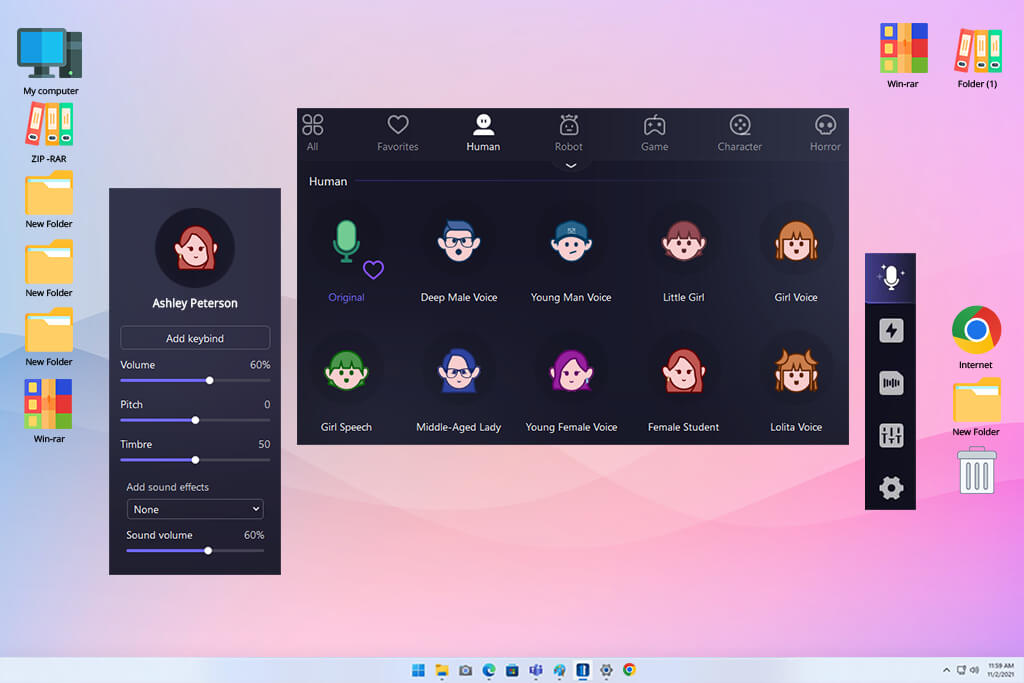Image resolution: width=1024 pixels, height=683 pixels.
Task: Open File Explorer from taskbar
Action: pos(441,670)
